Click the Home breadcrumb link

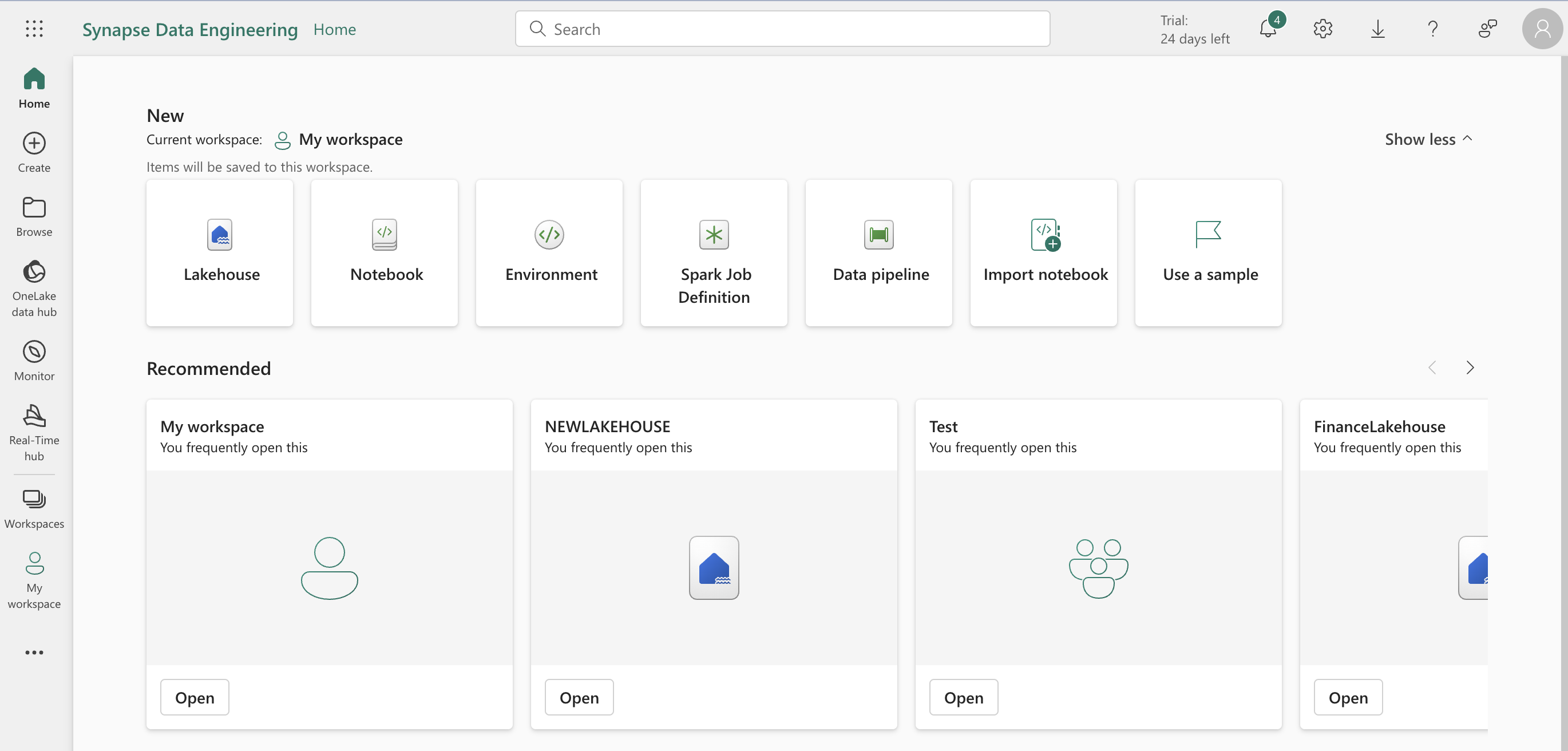(335, 29)
